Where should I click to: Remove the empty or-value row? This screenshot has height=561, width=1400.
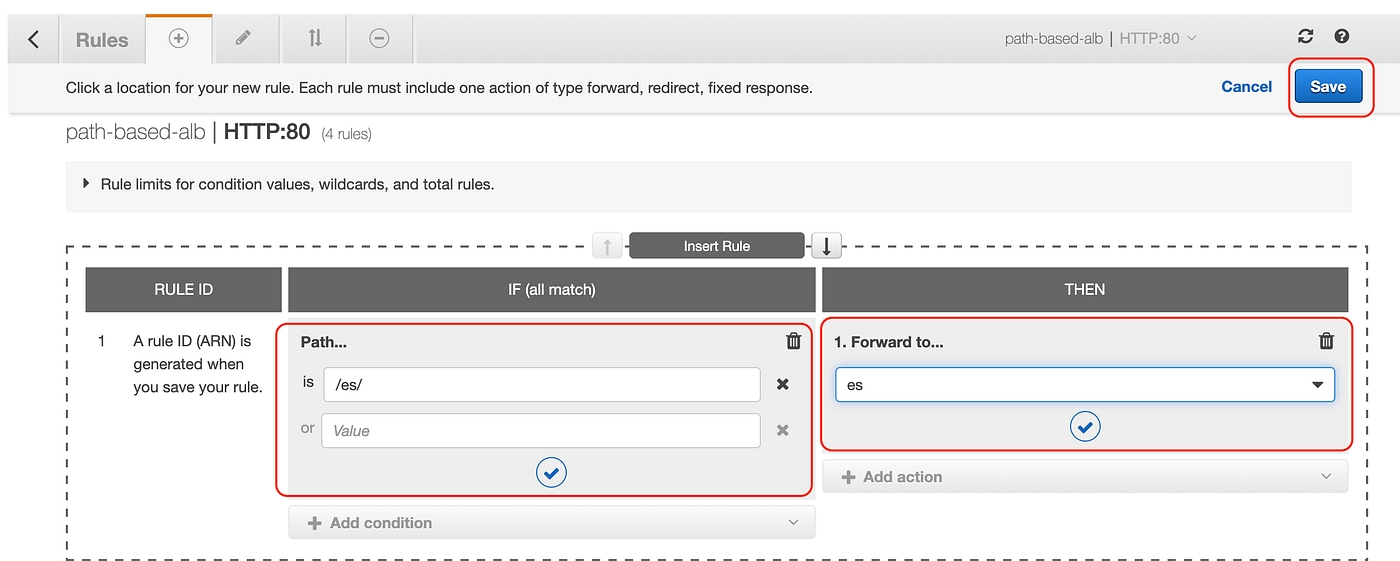coord(783,430)
